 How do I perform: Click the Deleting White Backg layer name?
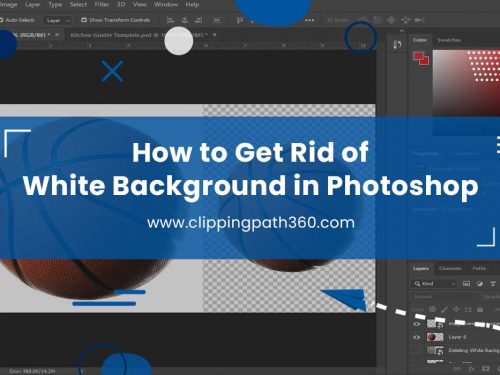tap(474, 351)
